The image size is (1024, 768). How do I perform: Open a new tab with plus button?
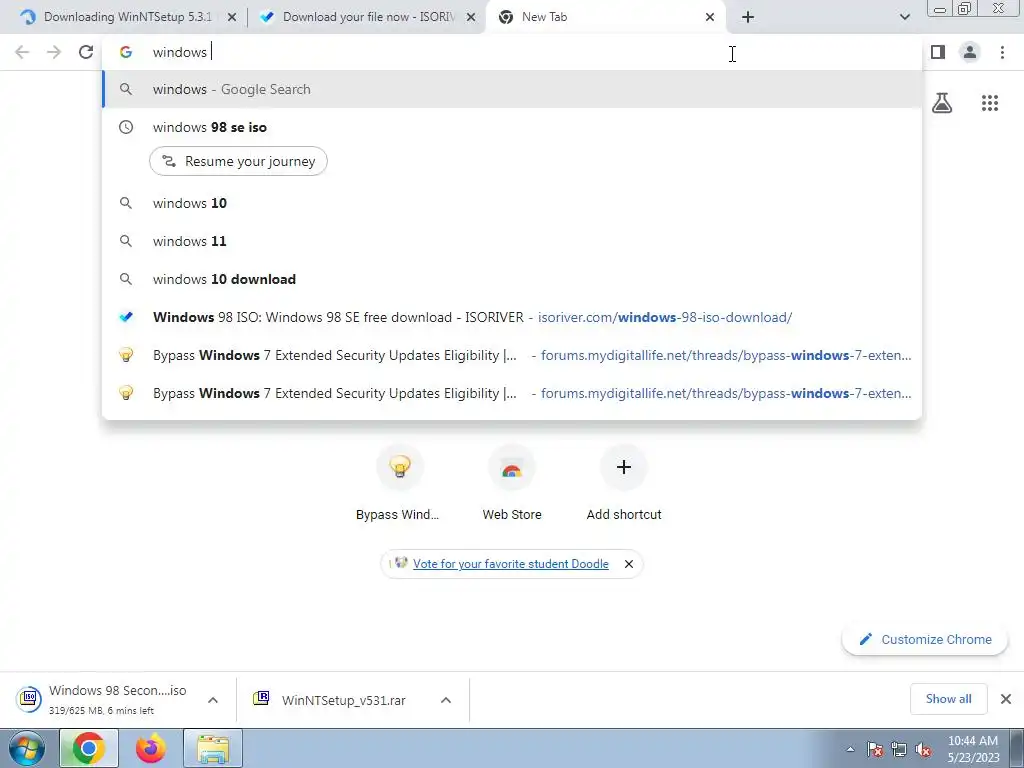click(x=748, y=17)
